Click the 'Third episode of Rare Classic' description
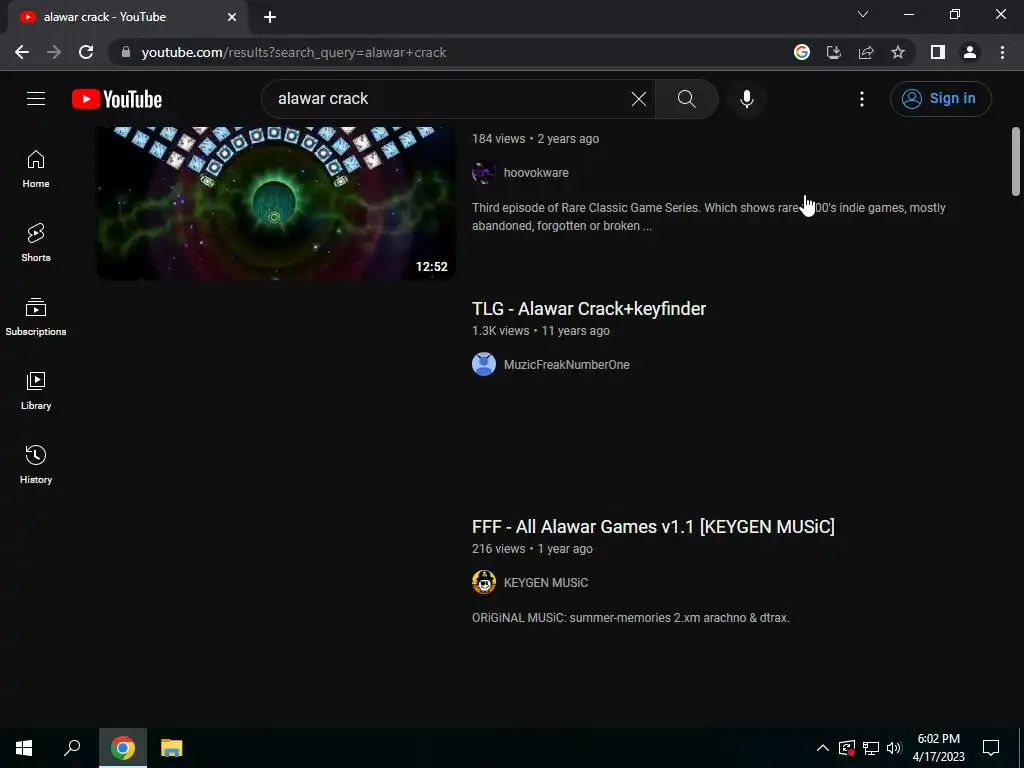 (709, 217)
